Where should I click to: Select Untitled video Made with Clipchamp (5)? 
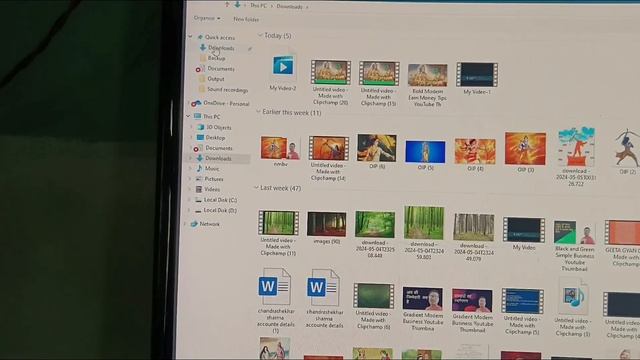(x=522, y=301)
